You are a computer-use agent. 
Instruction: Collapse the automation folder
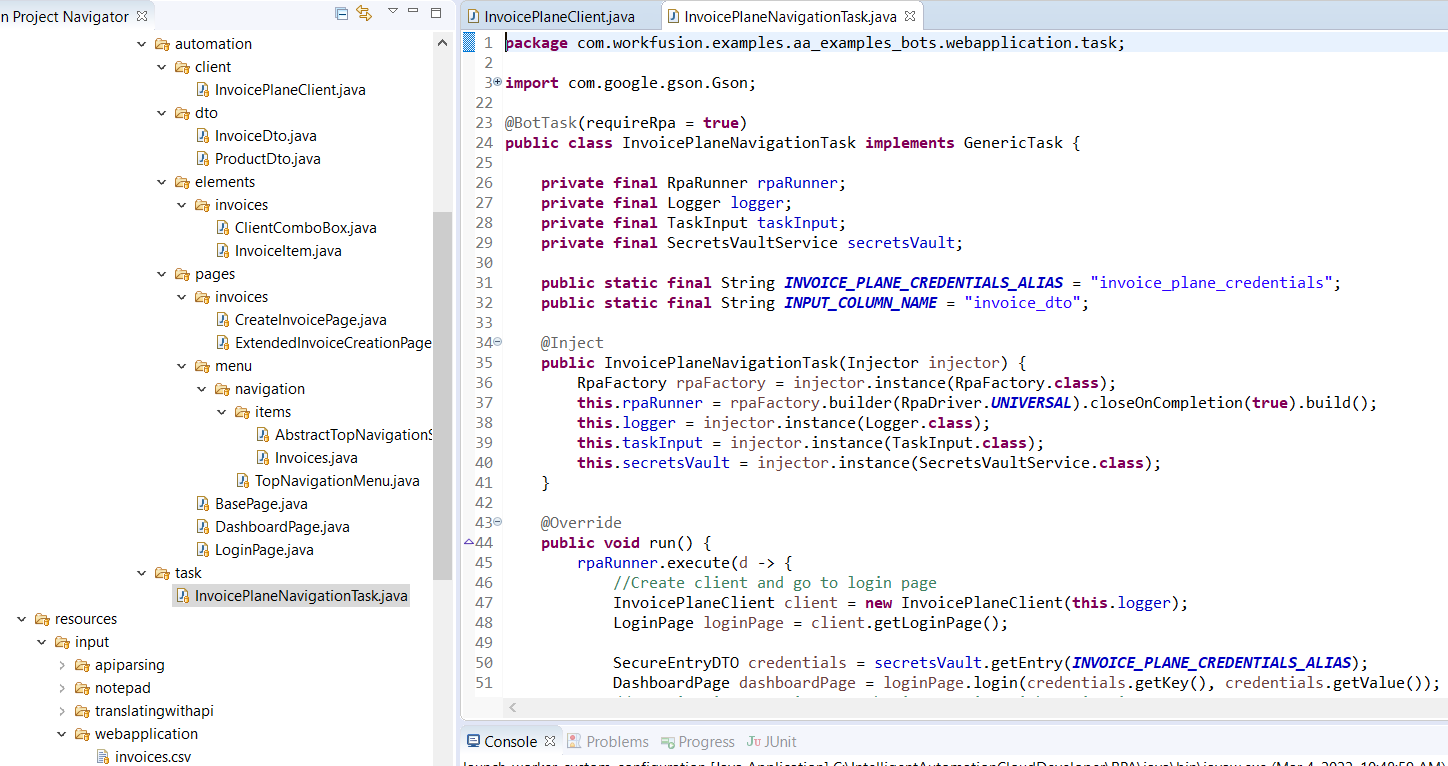(141, 44)
